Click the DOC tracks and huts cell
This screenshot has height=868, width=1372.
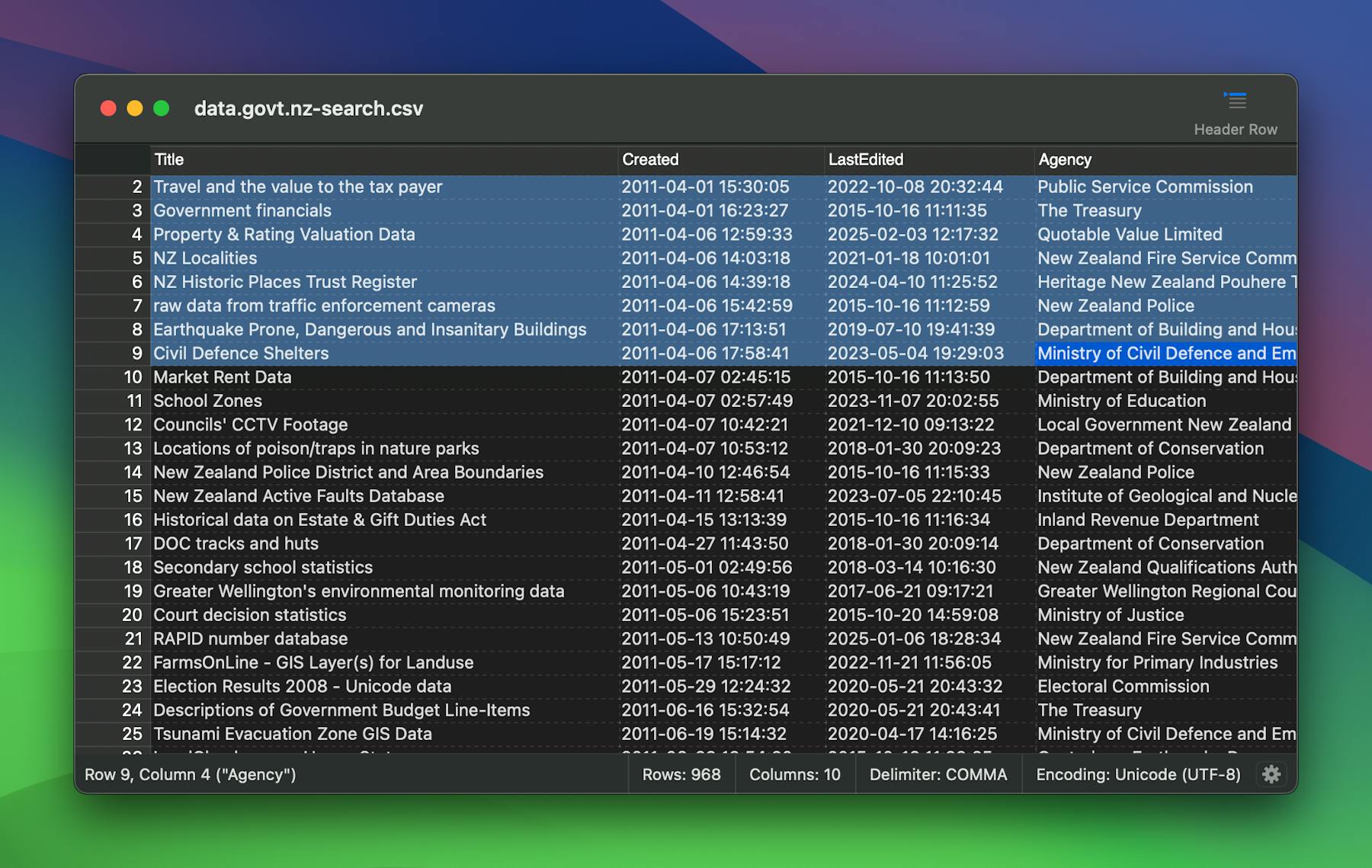236,543
